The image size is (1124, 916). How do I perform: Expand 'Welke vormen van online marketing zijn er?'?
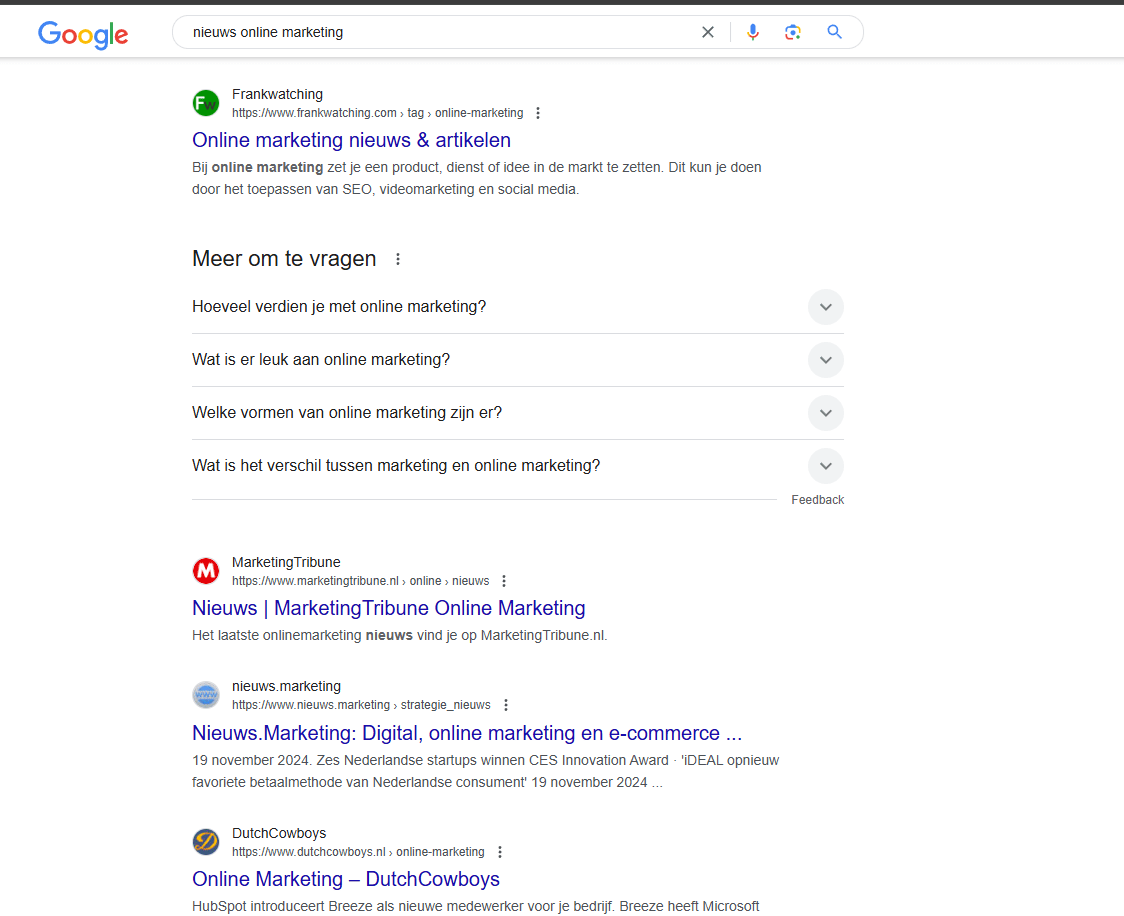(x=825, y=413)
